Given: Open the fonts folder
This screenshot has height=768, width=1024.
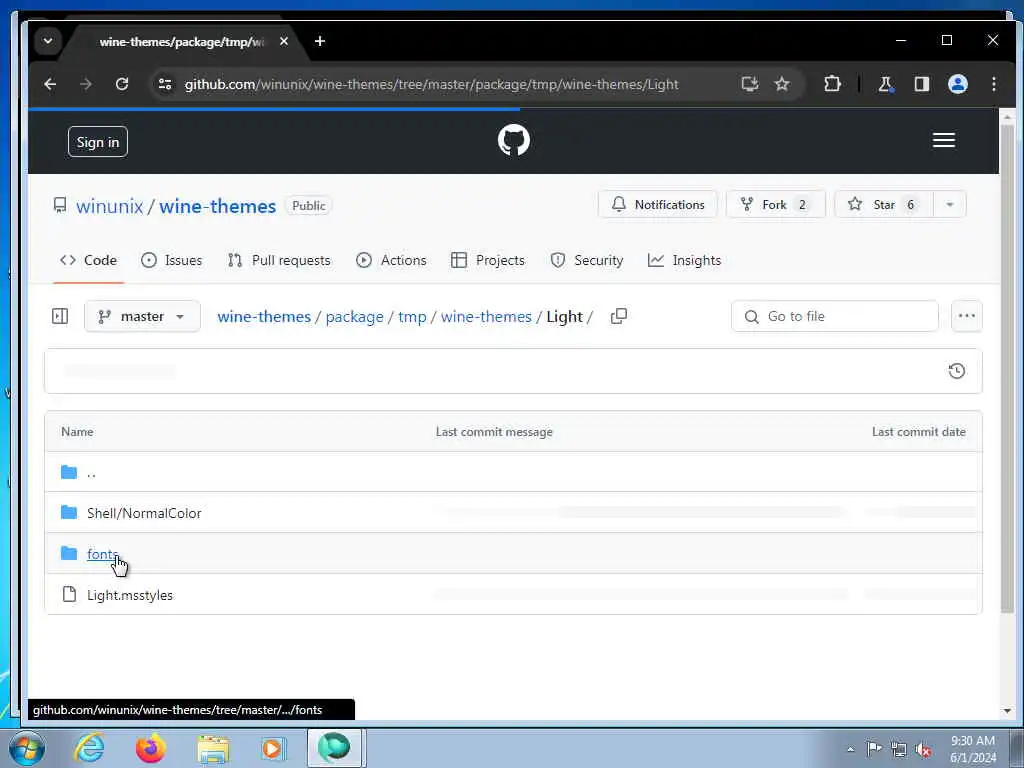Looking at the screenshot, I should point(103,554).
